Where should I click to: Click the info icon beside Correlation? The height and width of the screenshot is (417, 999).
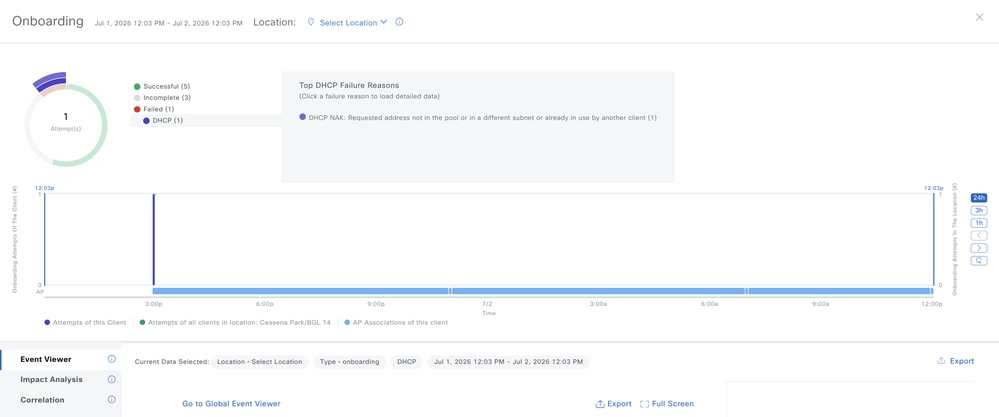click(x=111, y=400)
